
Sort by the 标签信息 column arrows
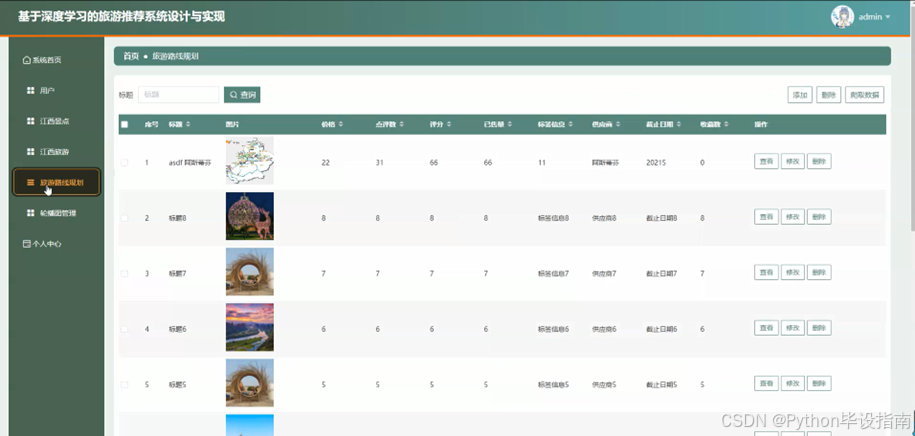pos(570,124)
